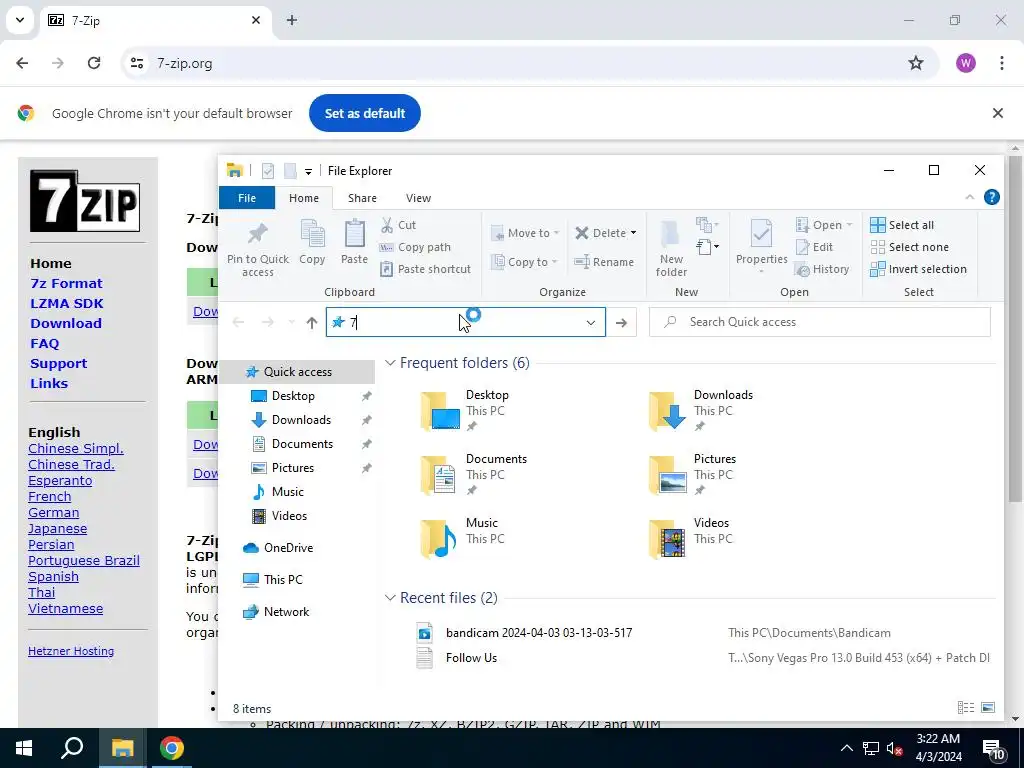Click Copy path command

click(415, 248)
